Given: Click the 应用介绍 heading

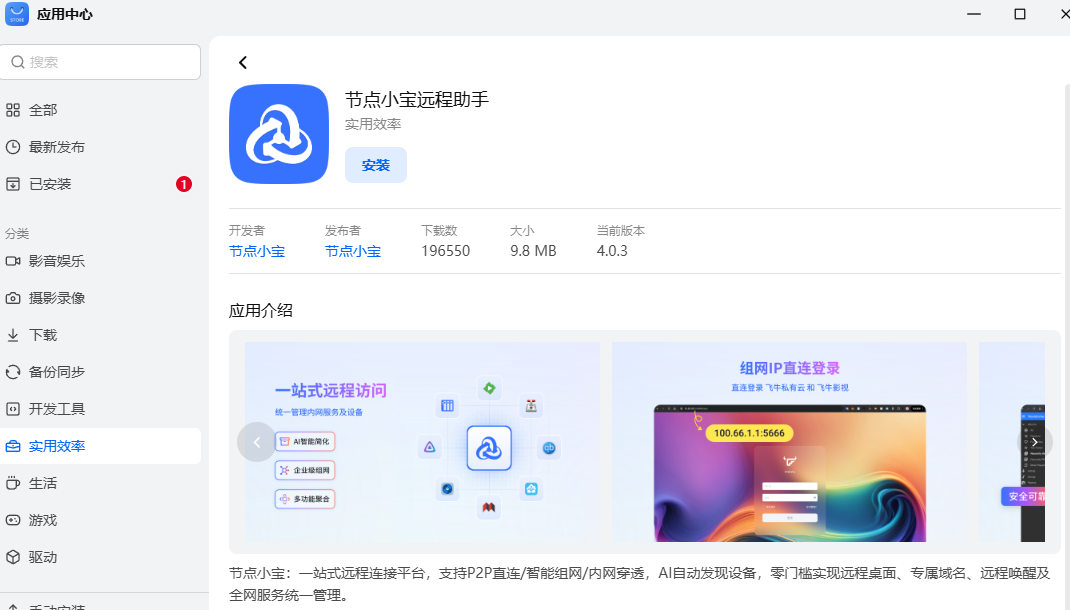Looking at the screenshot, I should [x=261, y=310].
